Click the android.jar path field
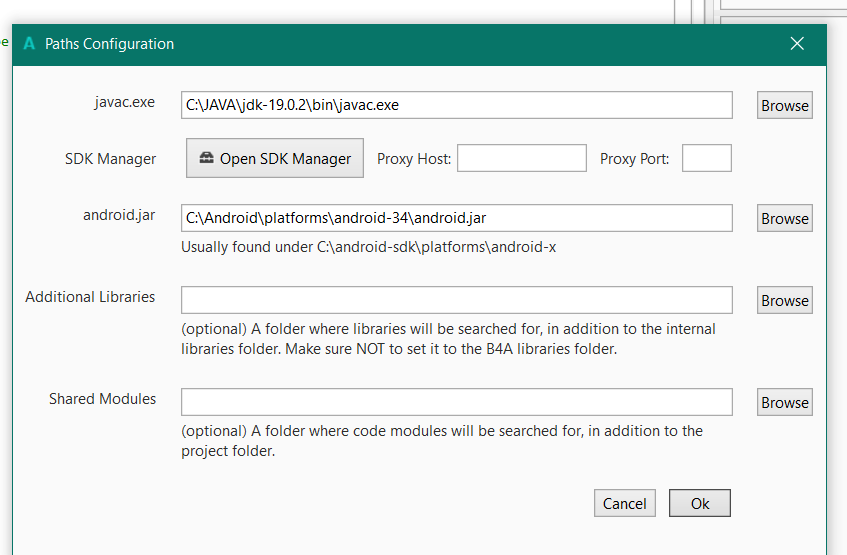 (x=456, y=218)
